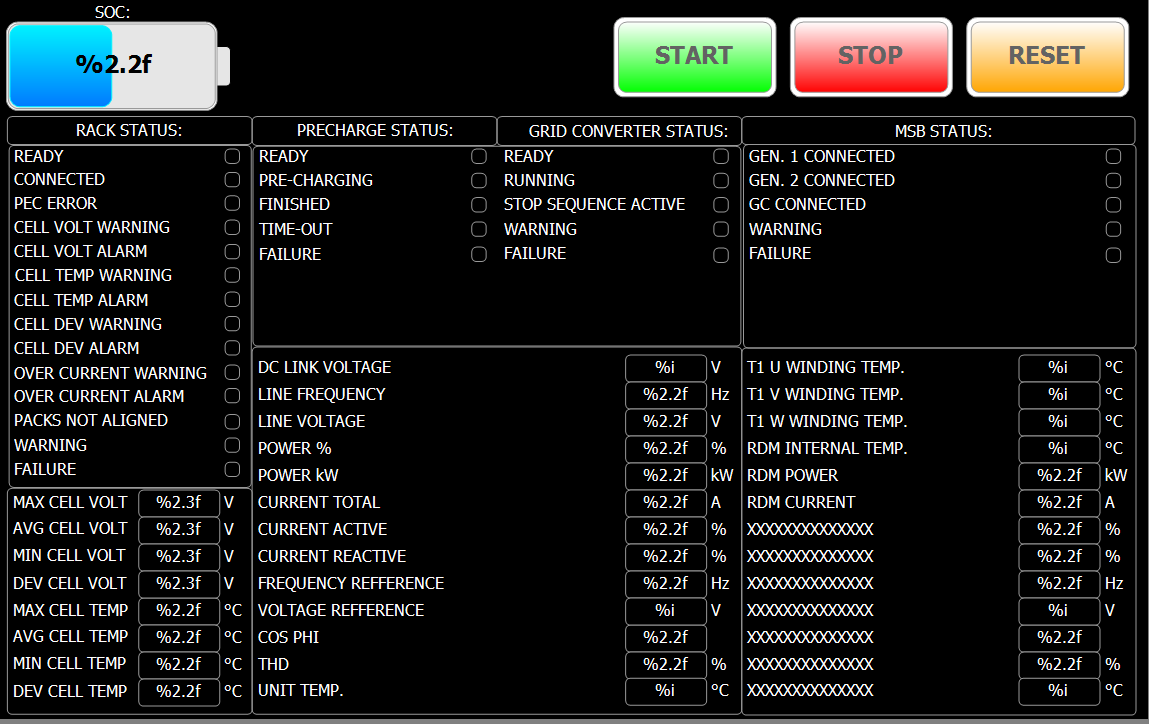
Task: Toggle the grid converter RUNNING checkbox
Action: [721, 181]
